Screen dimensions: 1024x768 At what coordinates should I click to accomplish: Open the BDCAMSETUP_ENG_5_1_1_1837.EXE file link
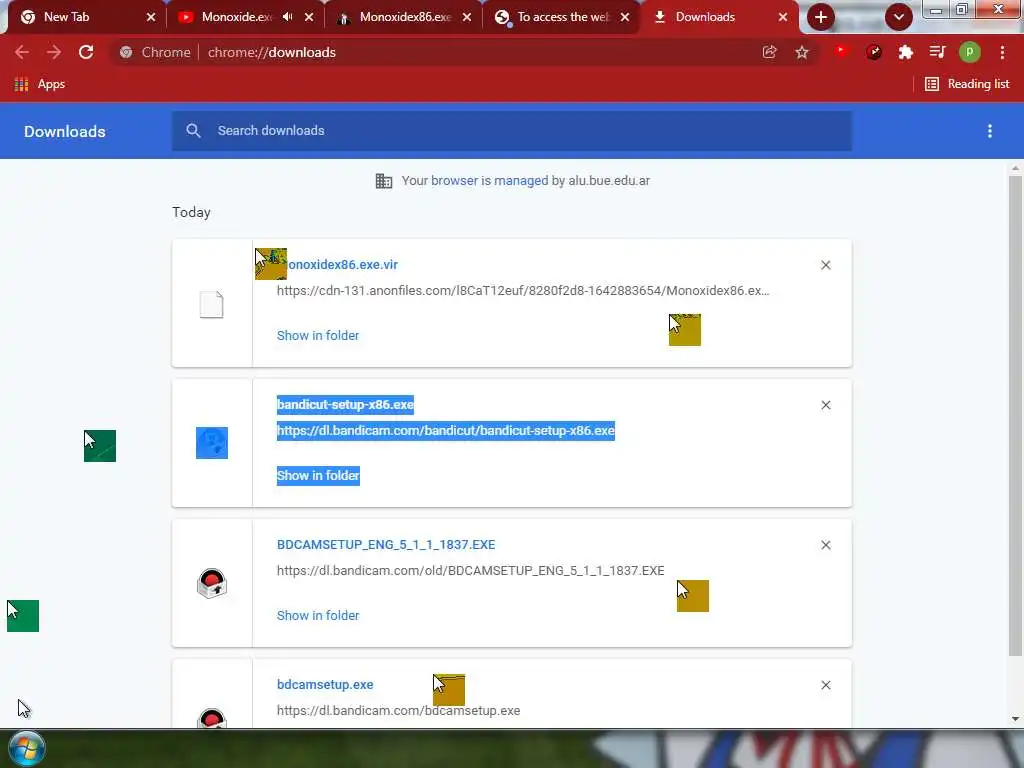click(386, 545)
